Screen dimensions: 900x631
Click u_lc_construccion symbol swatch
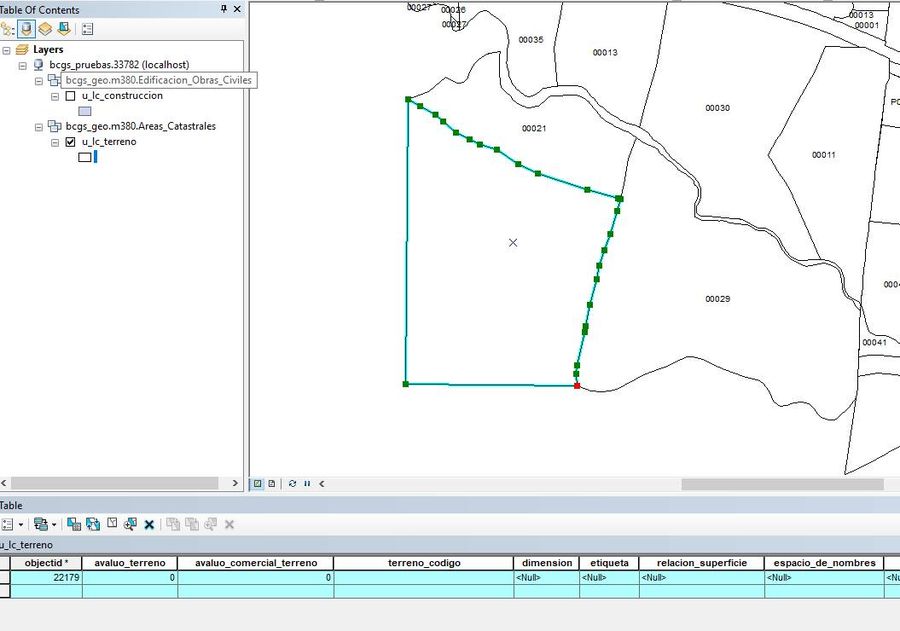84,111
